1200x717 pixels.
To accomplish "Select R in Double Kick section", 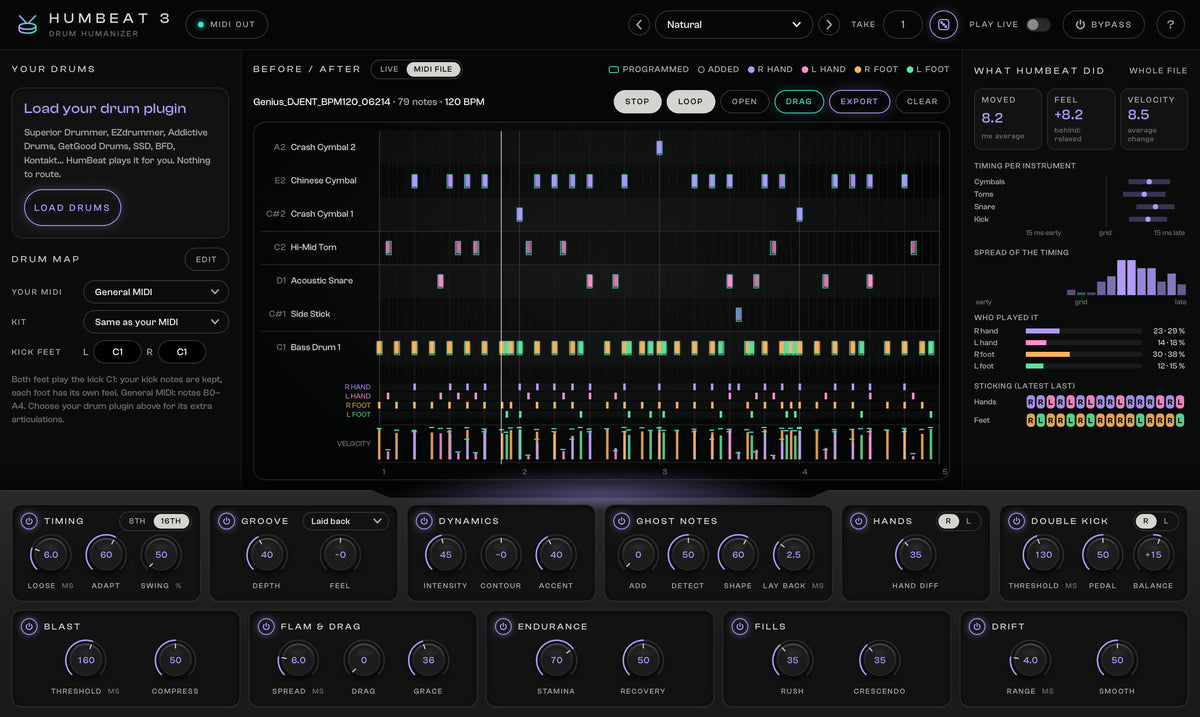I will (x=1146, y=521).
